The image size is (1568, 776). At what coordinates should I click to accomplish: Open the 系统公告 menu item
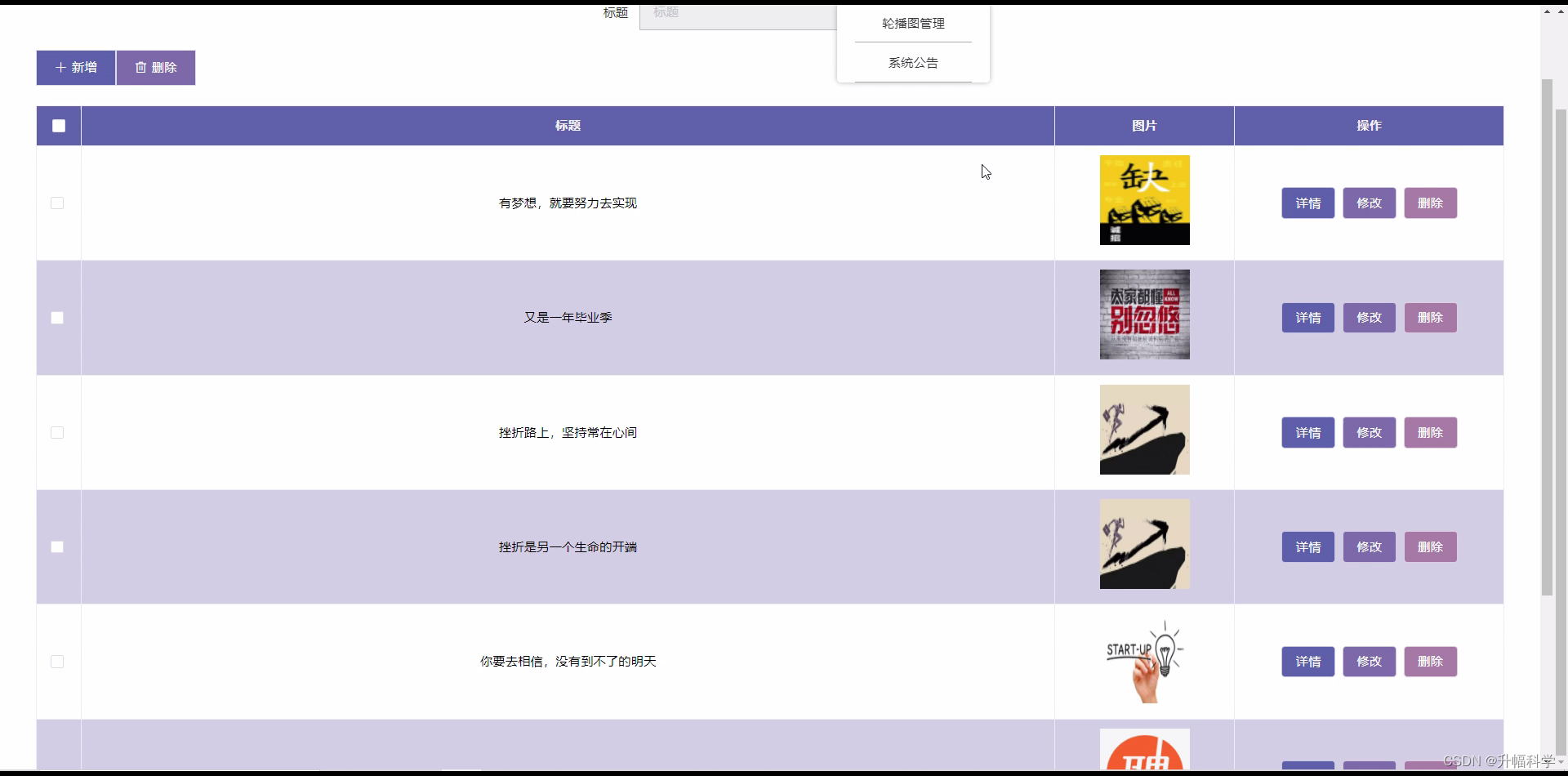(913, 62)
